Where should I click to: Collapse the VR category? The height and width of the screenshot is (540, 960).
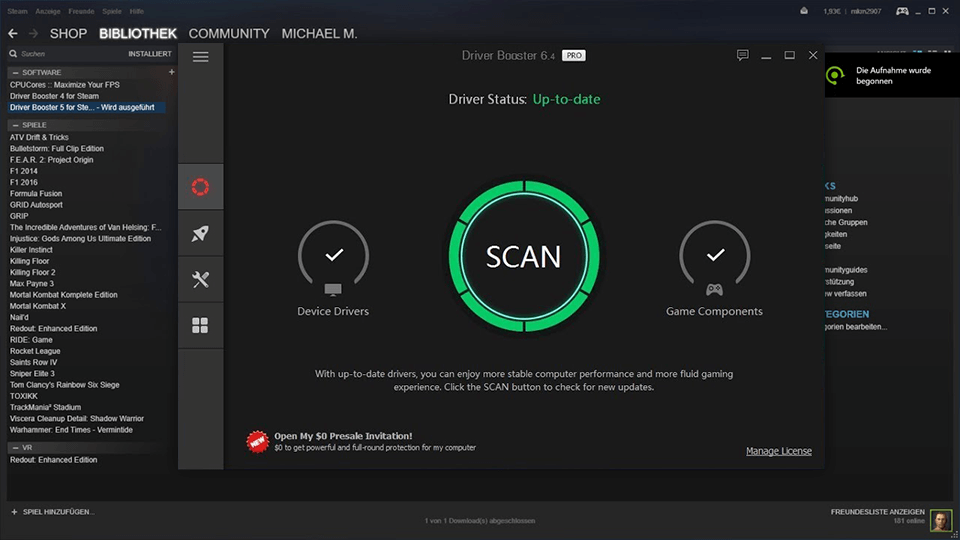pos(15,448)
